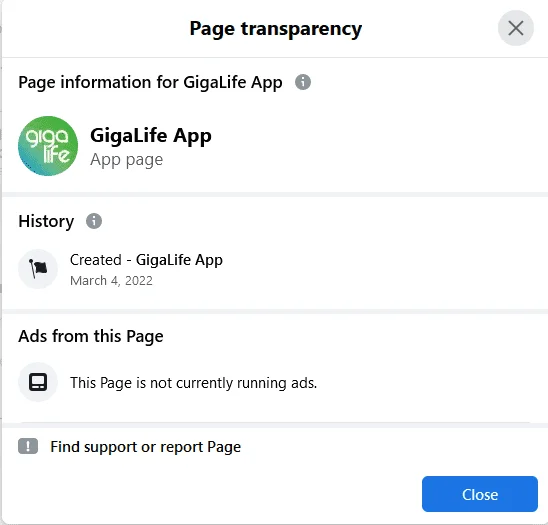Open the GigaLife App page name

coord(151,136)
